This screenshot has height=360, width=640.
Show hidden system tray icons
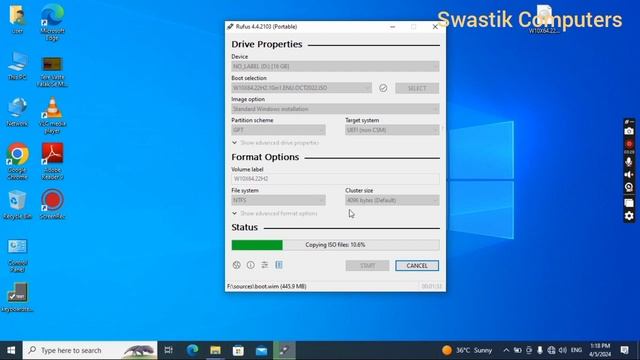(x=506, y=350)
